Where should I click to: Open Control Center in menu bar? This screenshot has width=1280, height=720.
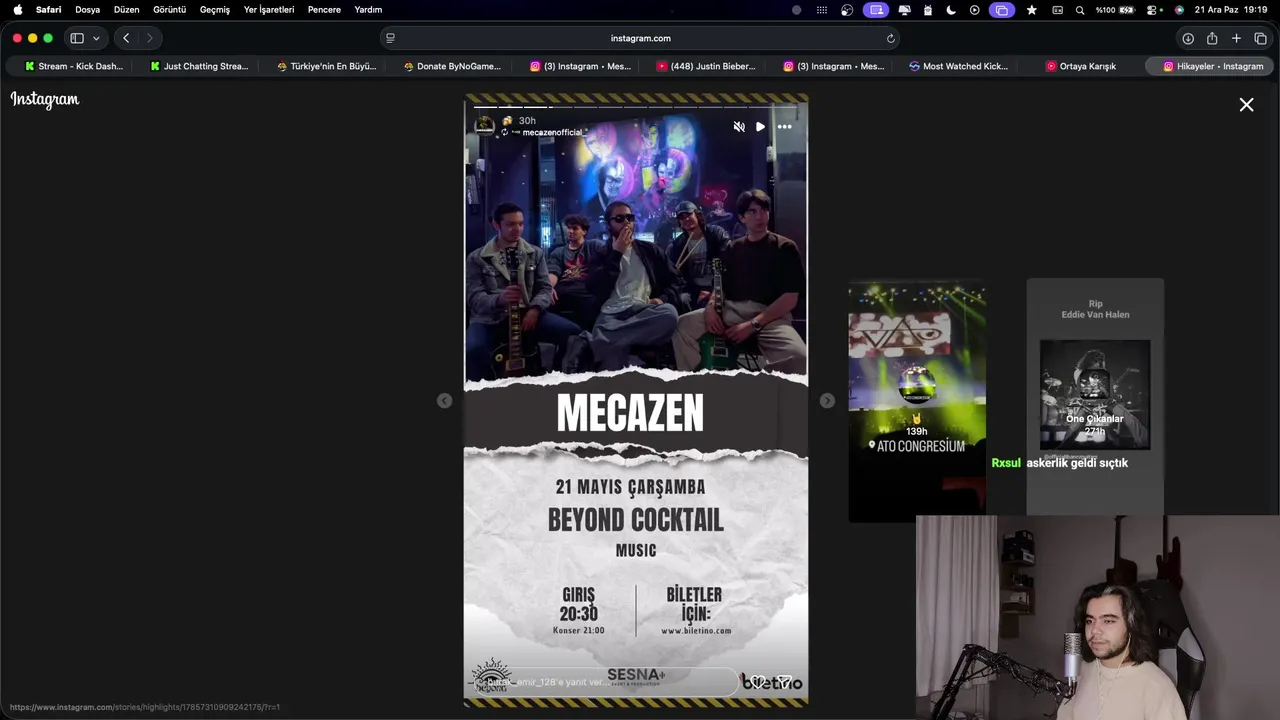tap(1153, 10)
